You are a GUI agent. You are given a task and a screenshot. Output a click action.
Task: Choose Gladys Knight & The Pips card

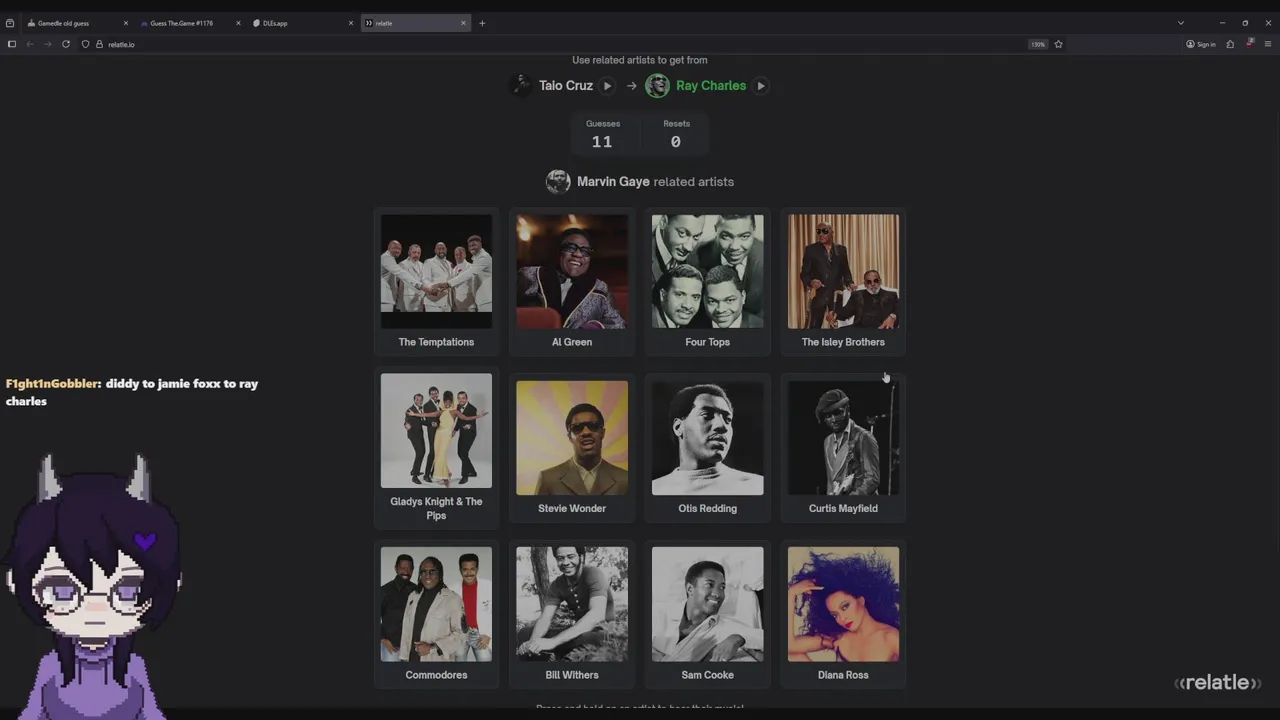point(436,448)
